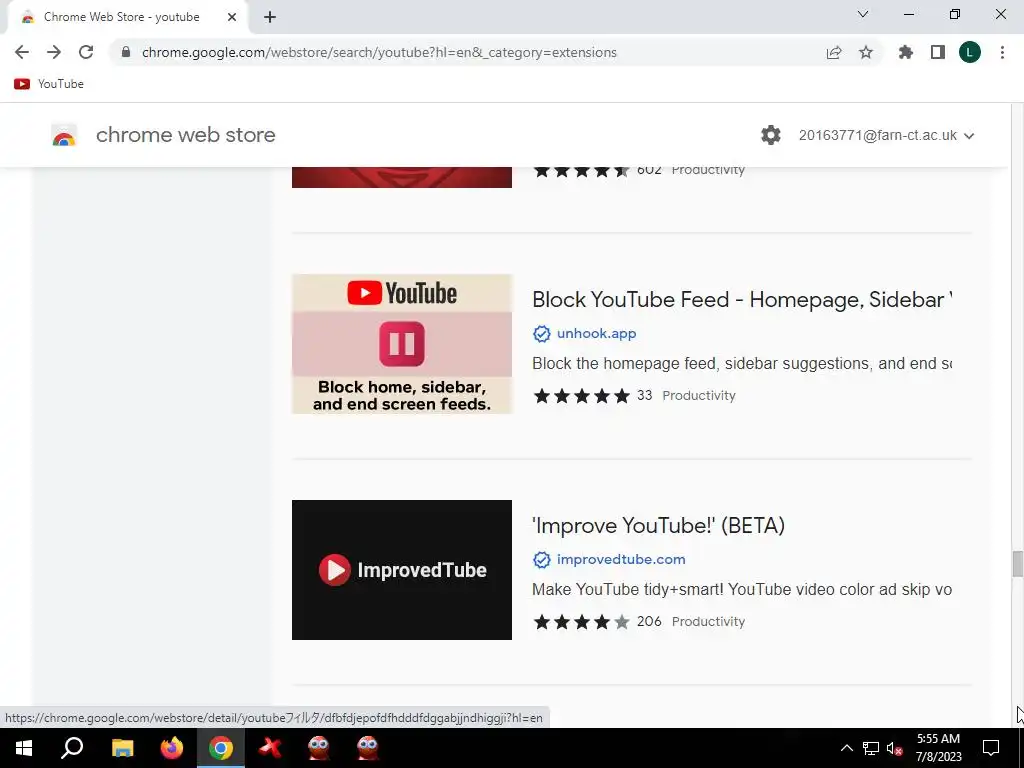Click the Chrome Web Store rainbow logo
The image size is (1024, 768).
click(64, 135)
